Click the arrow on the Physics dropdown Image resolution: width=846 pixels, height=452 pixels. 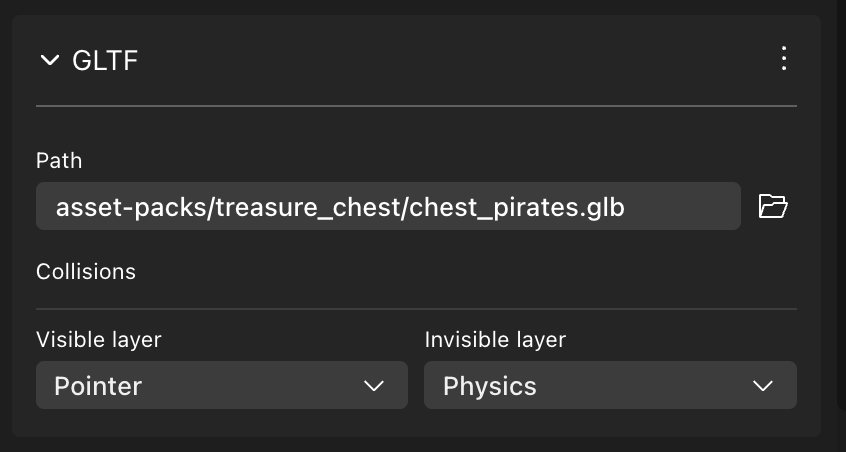pyautogui.click(x=763, y=386)
